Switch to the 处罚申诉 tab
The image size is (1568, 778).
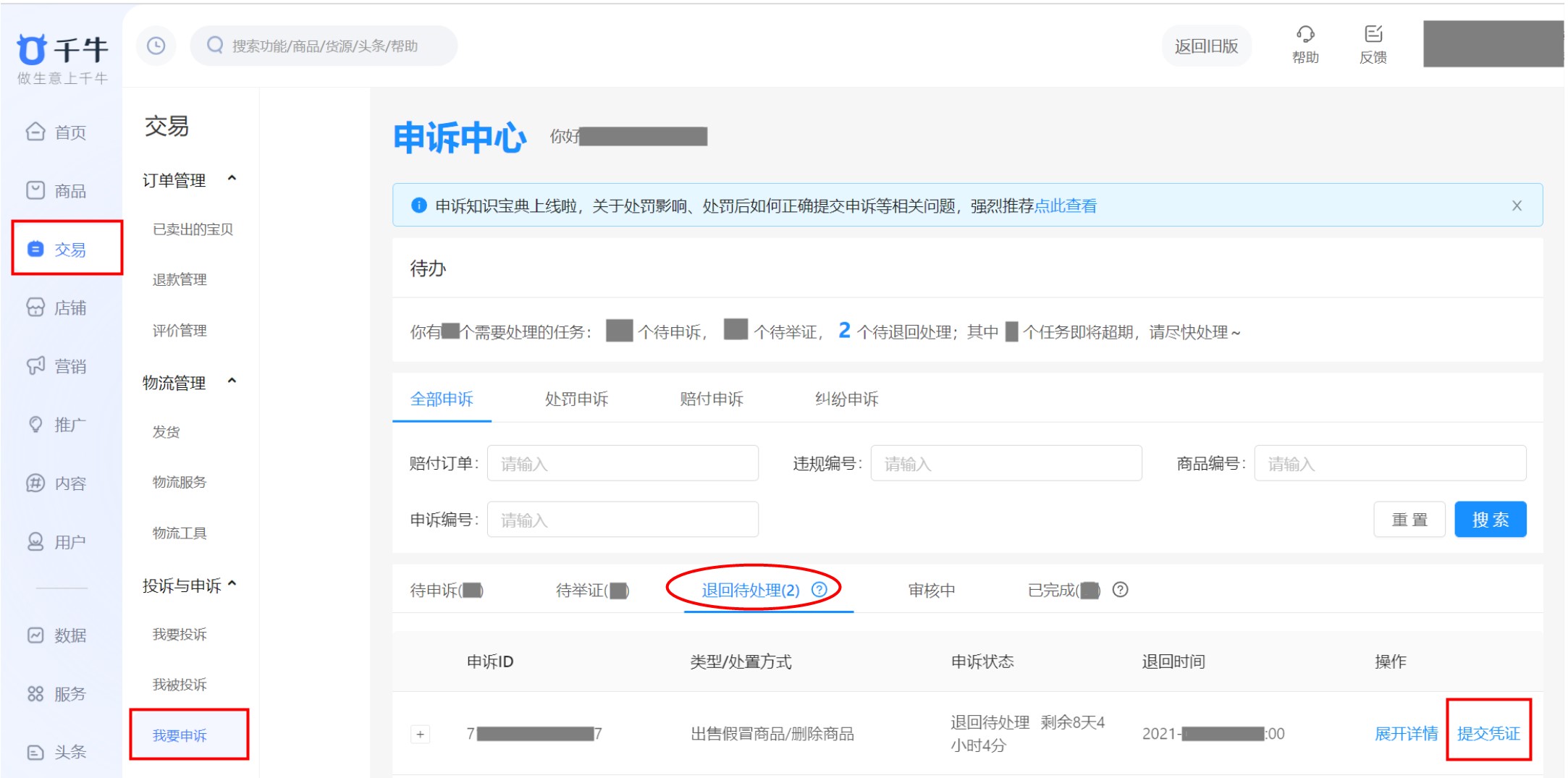(576, 399)
